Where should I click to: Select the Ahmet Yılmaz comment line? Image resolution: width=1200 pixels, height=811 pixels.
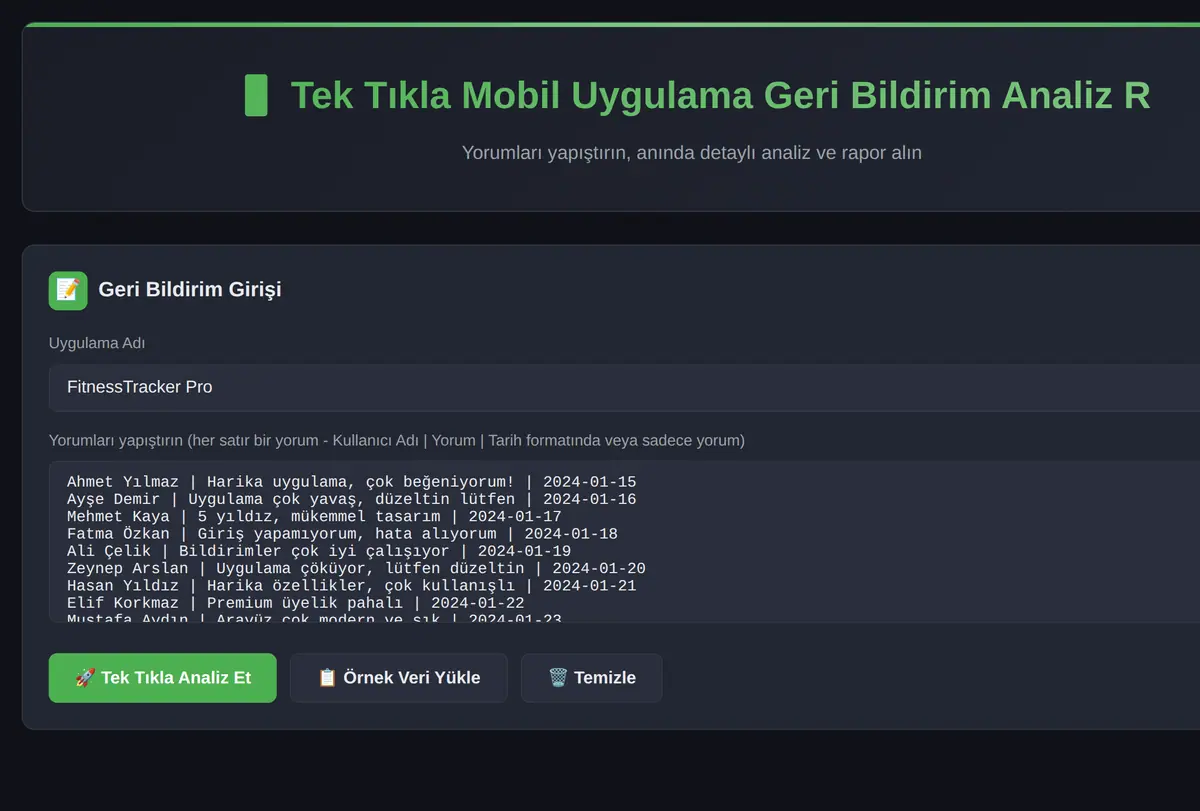coord(351,482)
